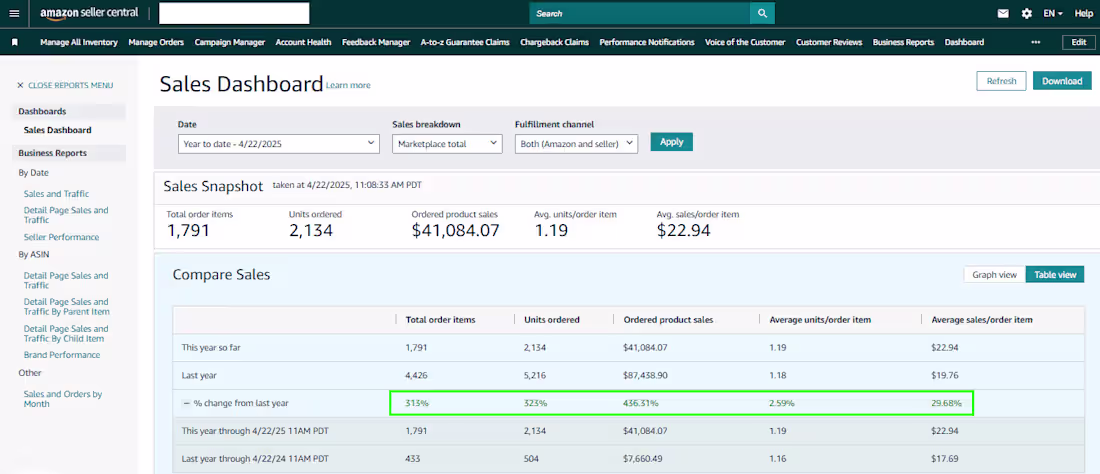Viewport: 1100px width, 474px height.
Task: Open Manage Orders
Action: coord(156,42)
